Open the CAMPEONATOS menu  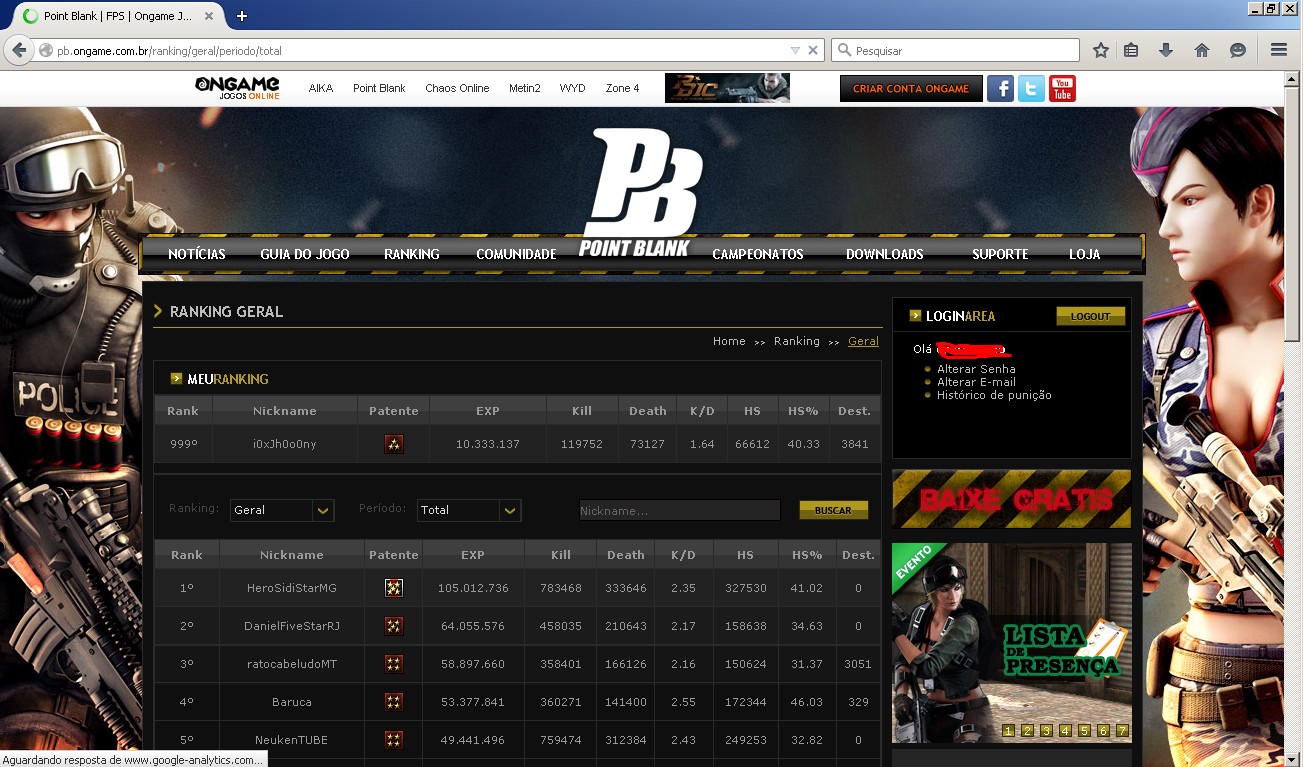[x=758, y=254]
